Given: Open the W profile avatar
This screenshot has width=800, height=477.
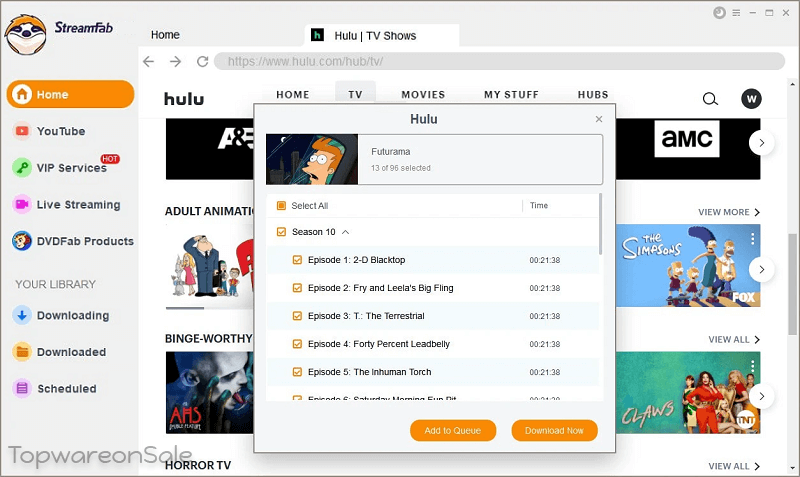Looking at the screenshot, I should 751,98.
